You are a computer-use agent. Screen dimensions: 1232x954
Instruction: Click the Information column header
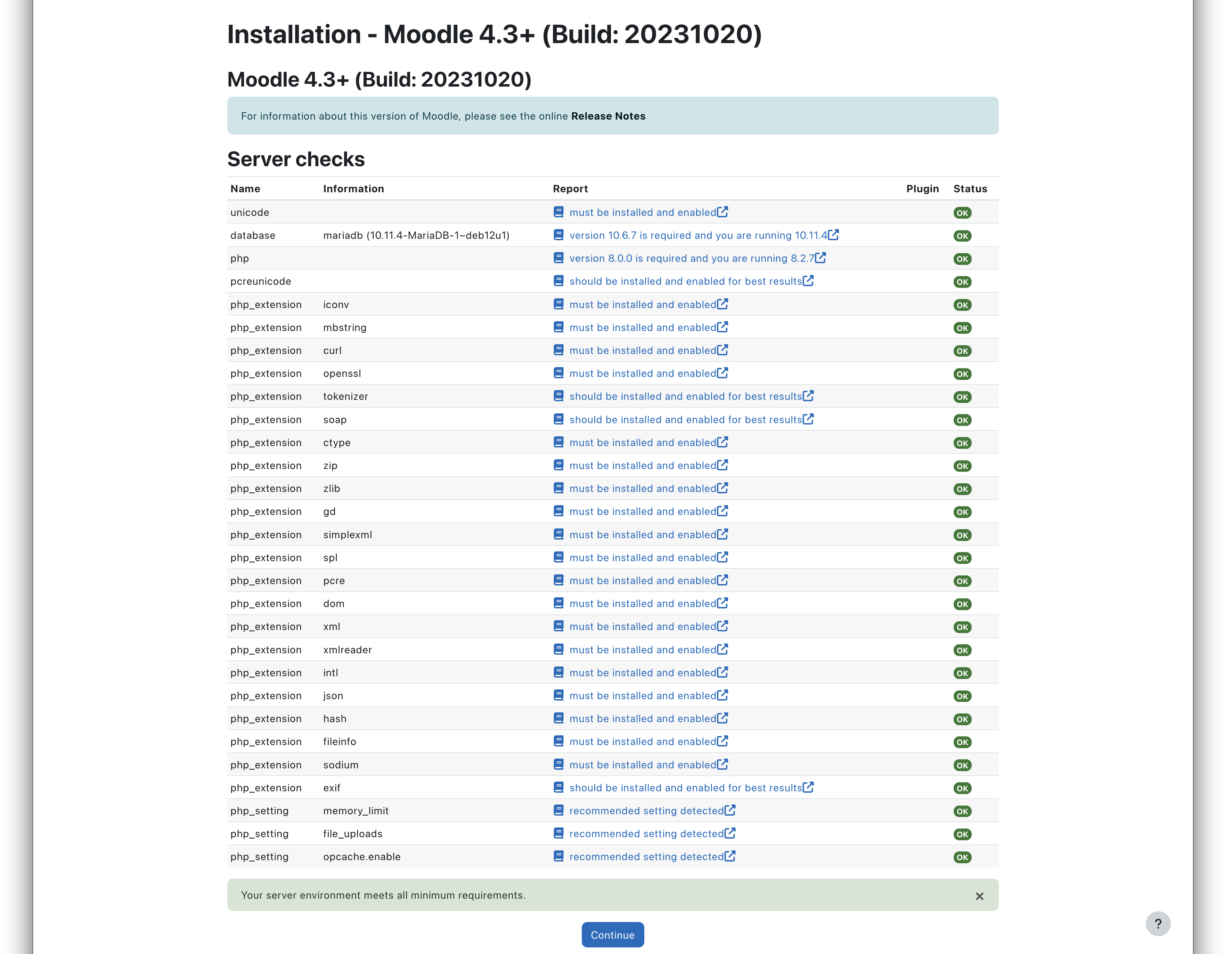coord(354,189)
